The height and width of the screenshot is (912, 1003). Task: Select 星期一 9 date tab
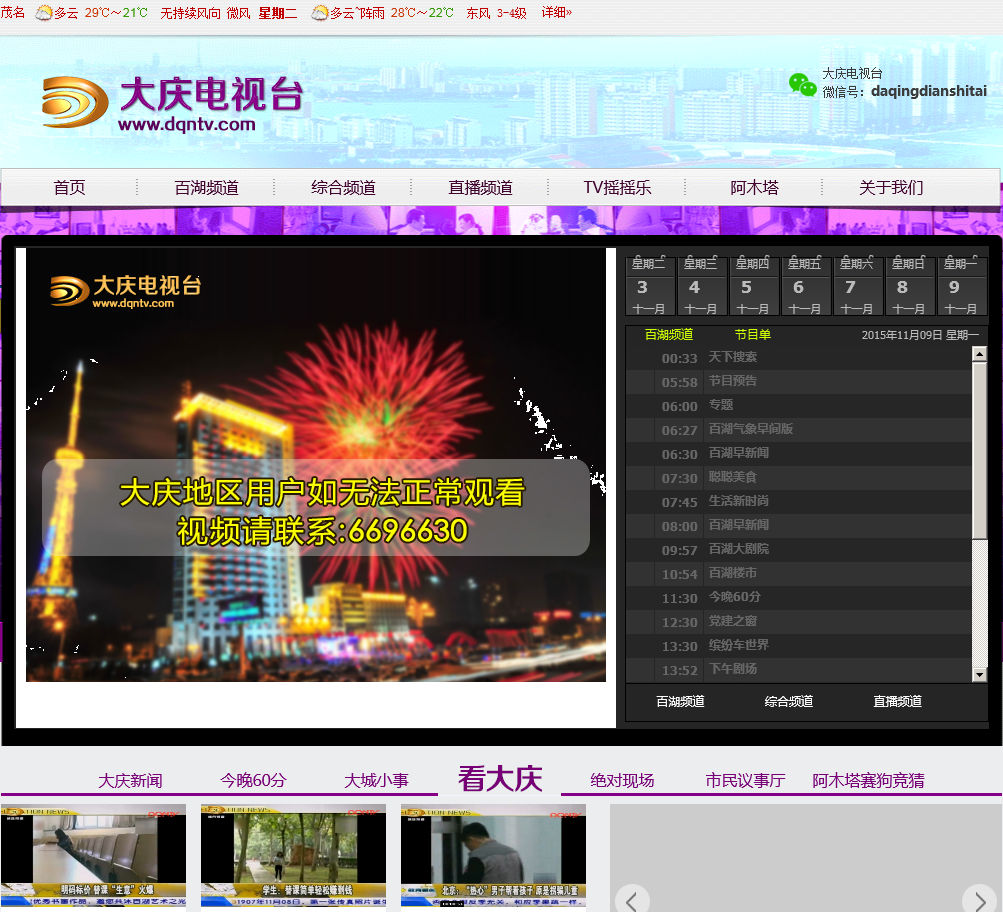click(x=962, y=286)
